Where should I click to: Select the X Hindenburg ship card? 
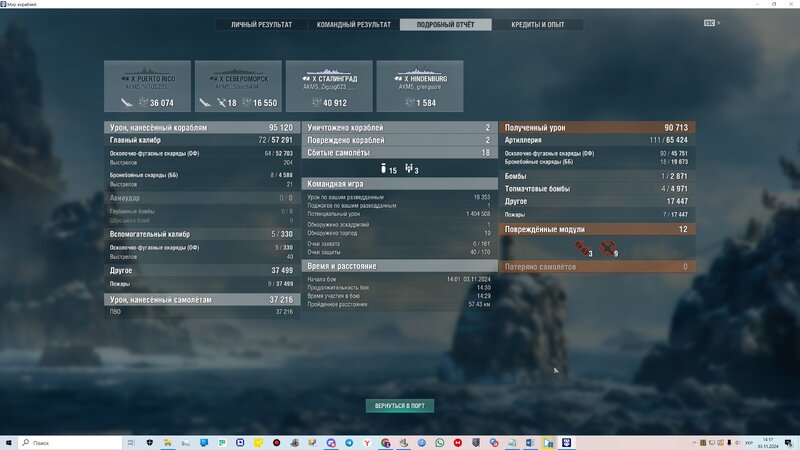click(420, 86)
